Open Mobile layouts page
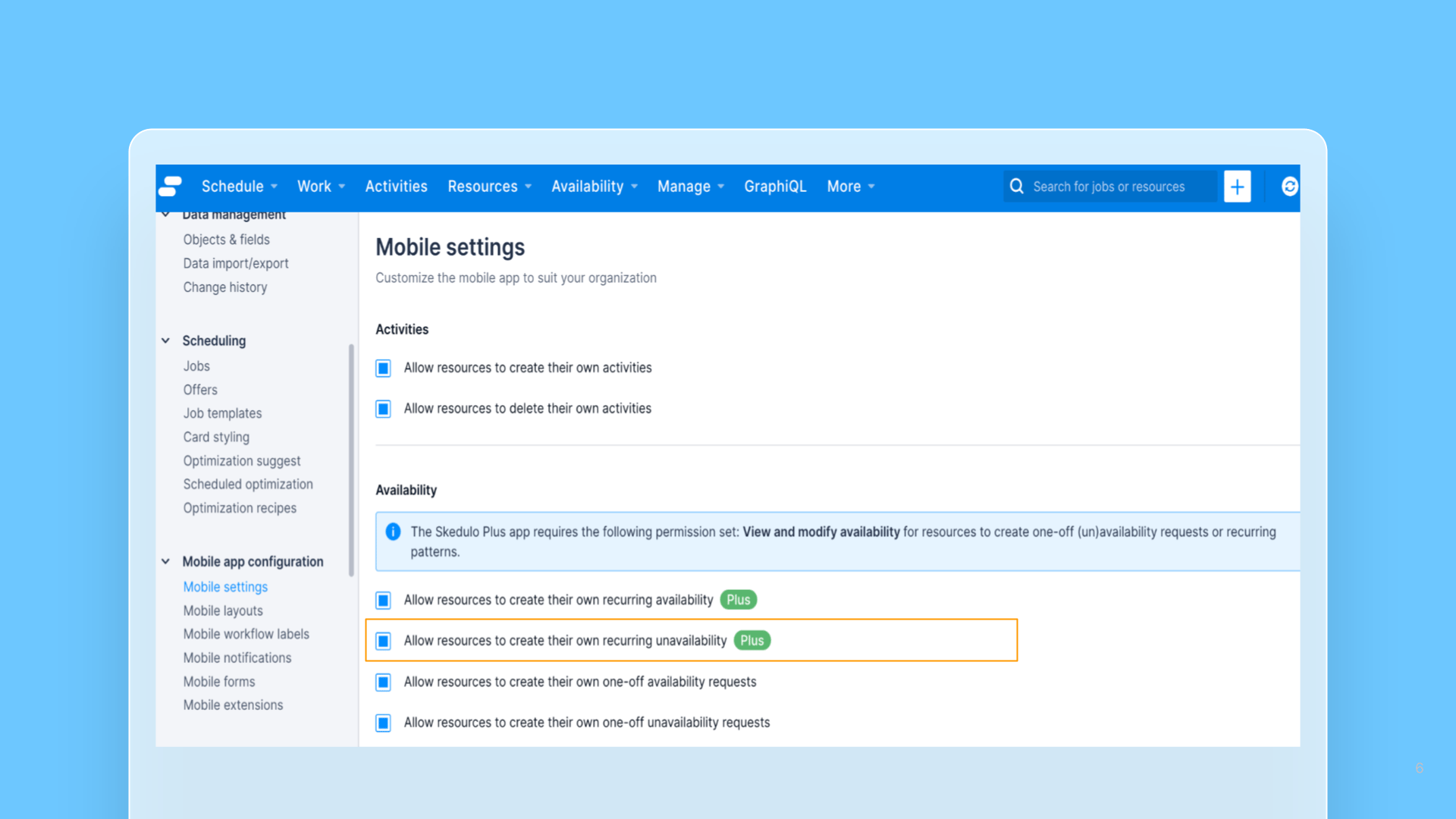 pyautogui.click(x=223, y=611)
